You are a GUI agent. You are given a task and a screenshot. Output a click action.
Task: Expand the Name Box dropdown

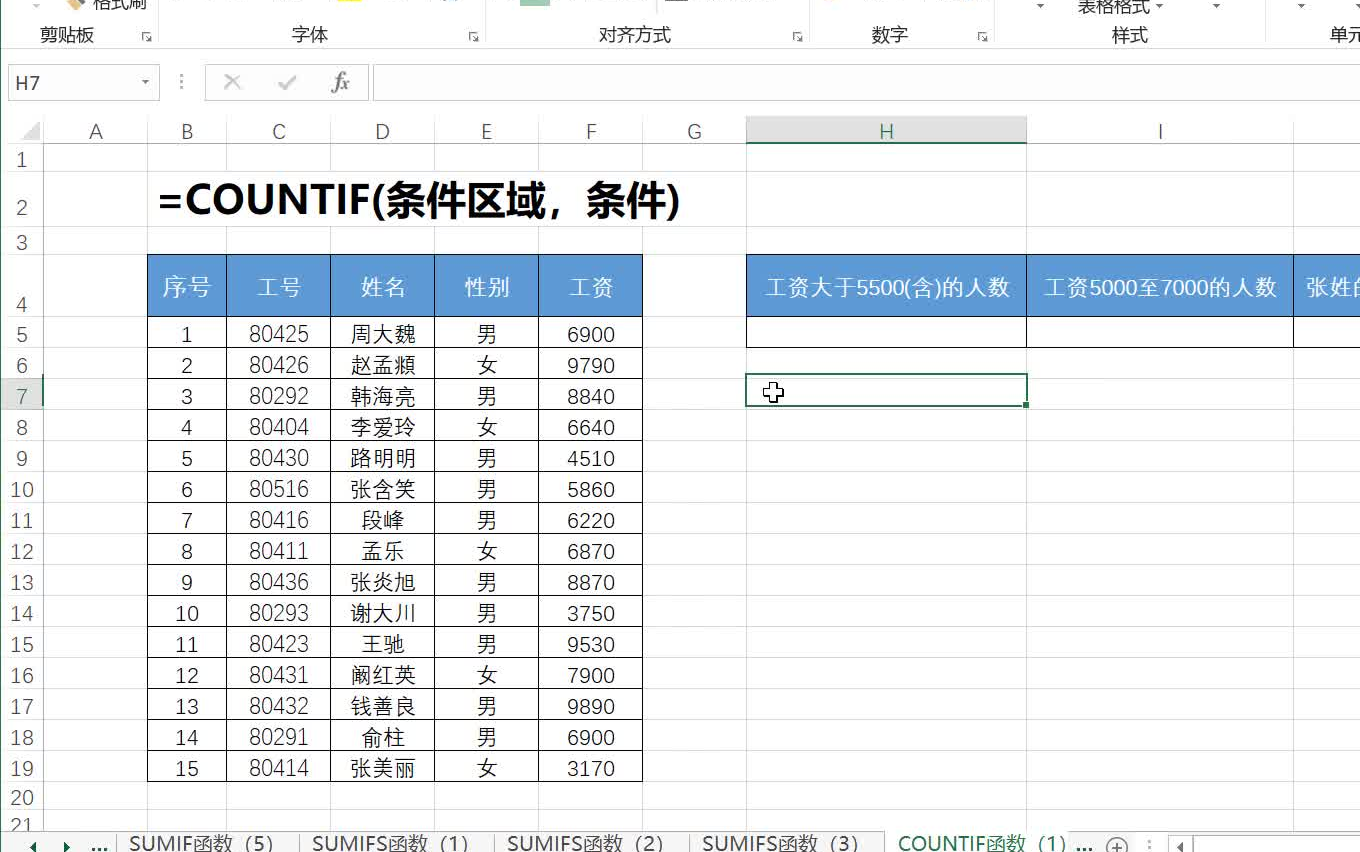pyautogui.click(x=146, y=83)
